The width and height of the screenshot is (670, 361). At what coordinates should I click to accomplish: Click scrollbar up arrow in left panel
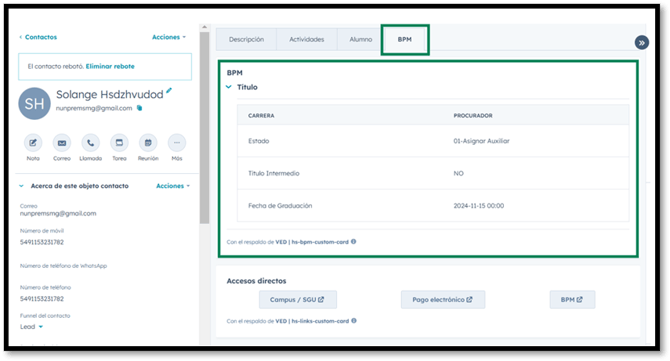pos(204,27)
